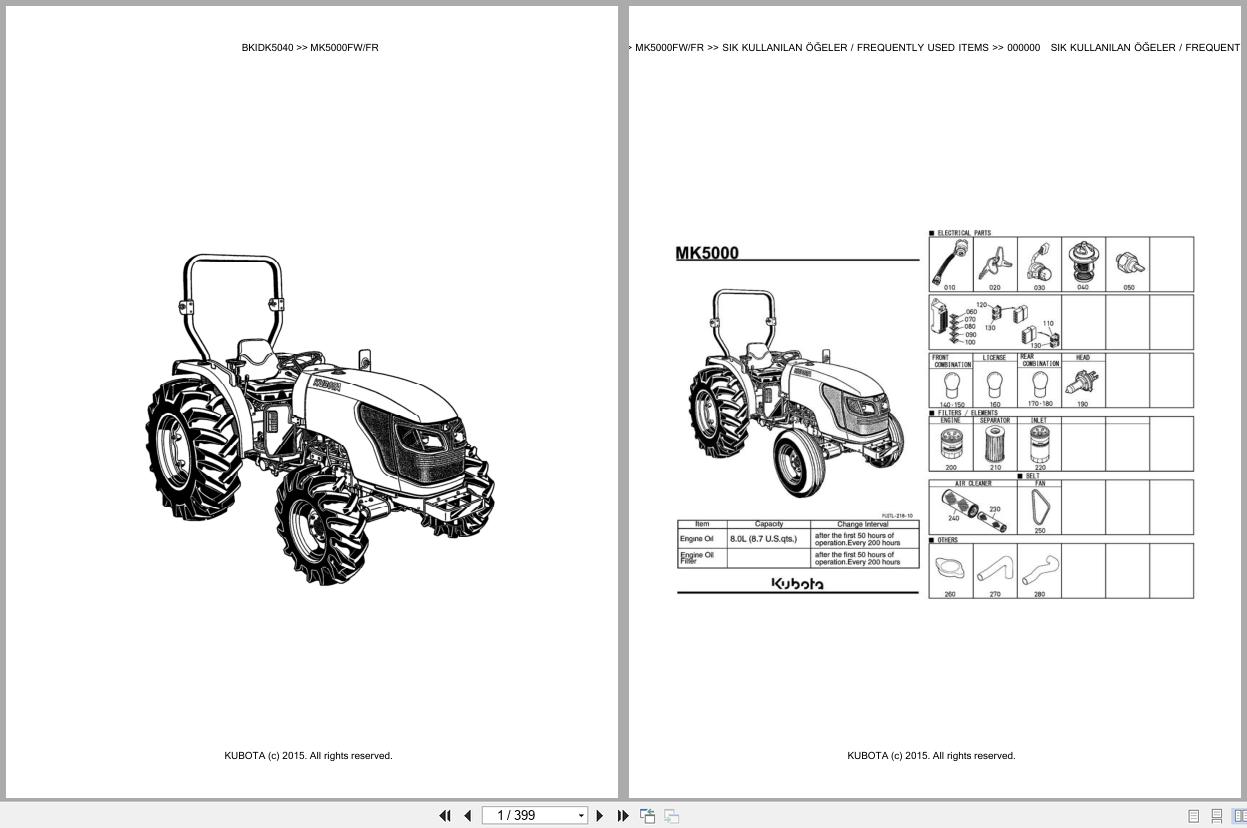Click electrical part item 030
The image size is (1247, 828).
(x=1039, y=264)
